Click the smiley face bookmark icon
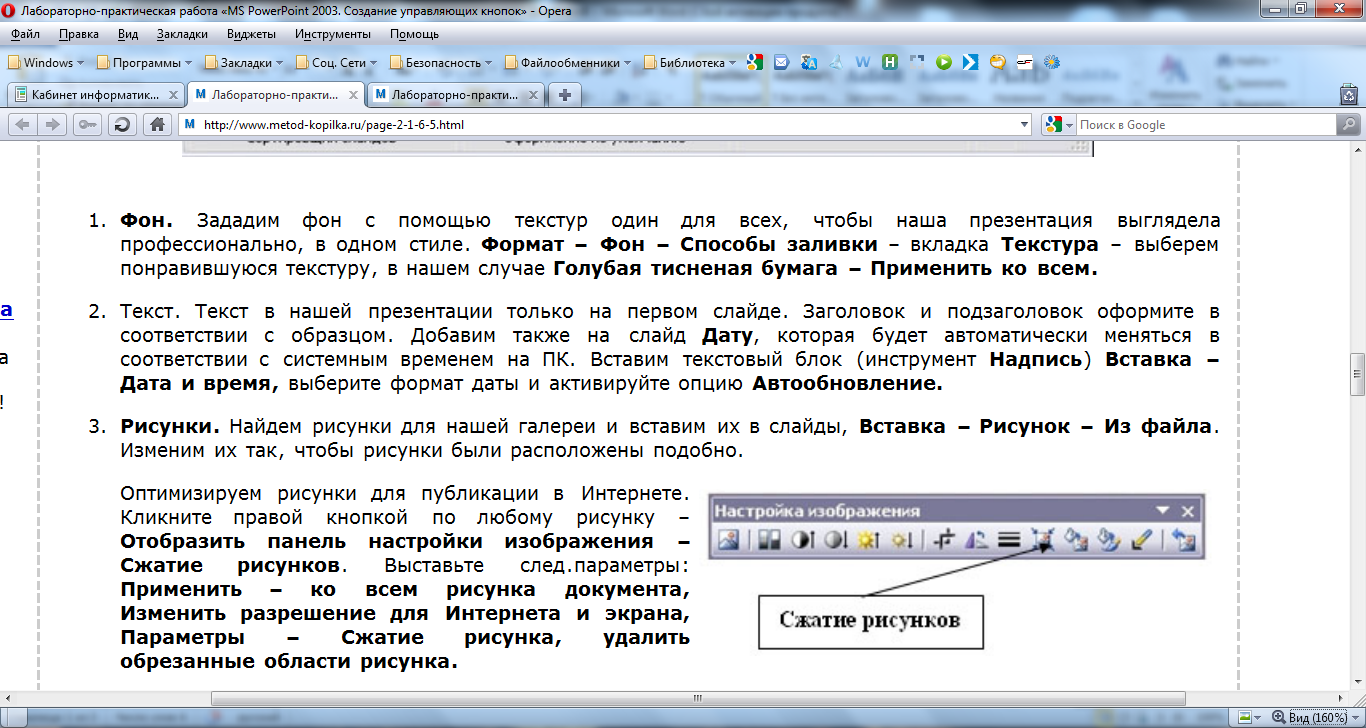Viewport: 1366px width, 728px height. [x=997, y=62]
